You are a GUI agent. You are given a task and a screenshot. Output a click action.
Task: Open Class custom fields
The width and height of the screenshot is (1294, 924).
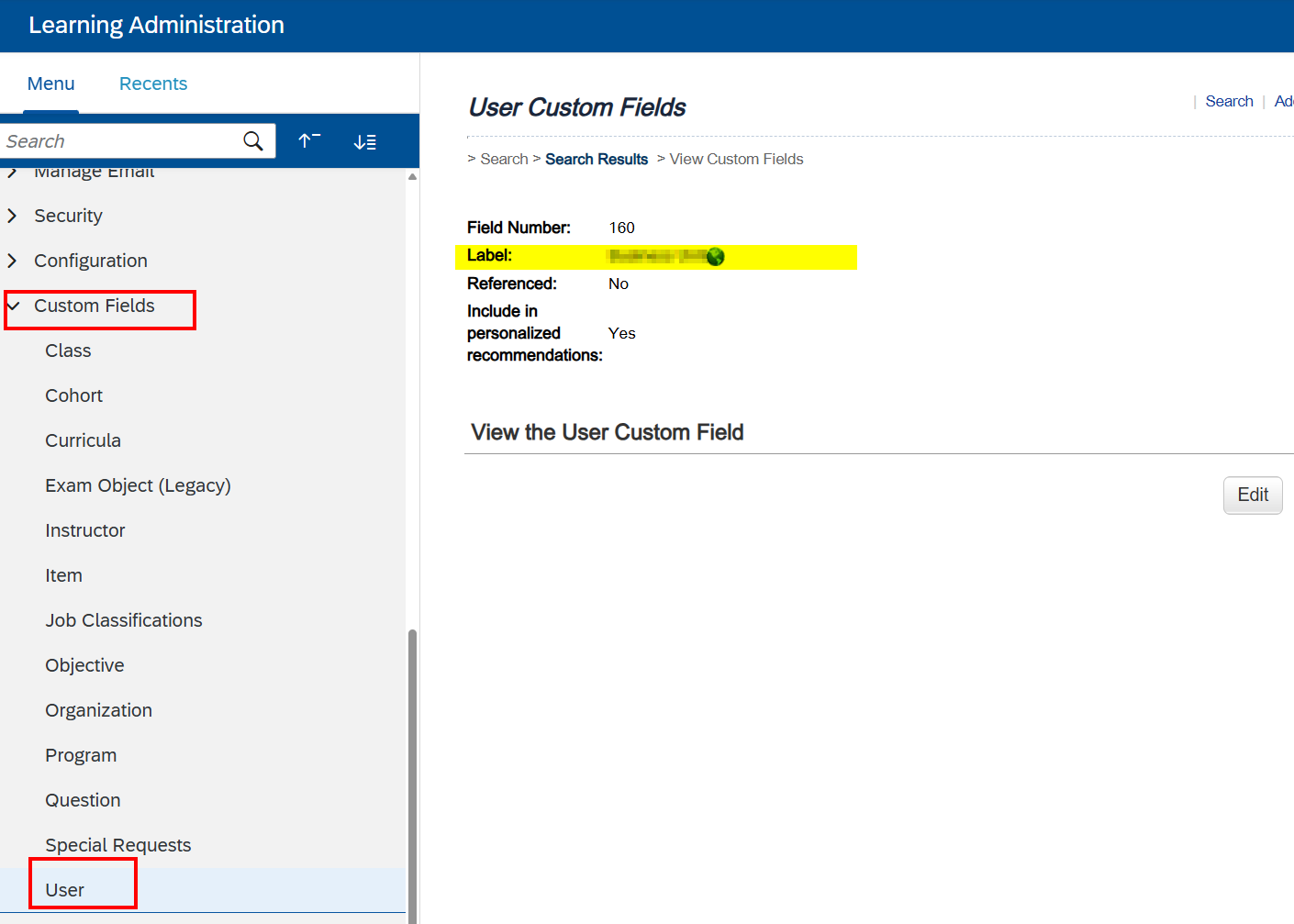[x=68, y=351]
